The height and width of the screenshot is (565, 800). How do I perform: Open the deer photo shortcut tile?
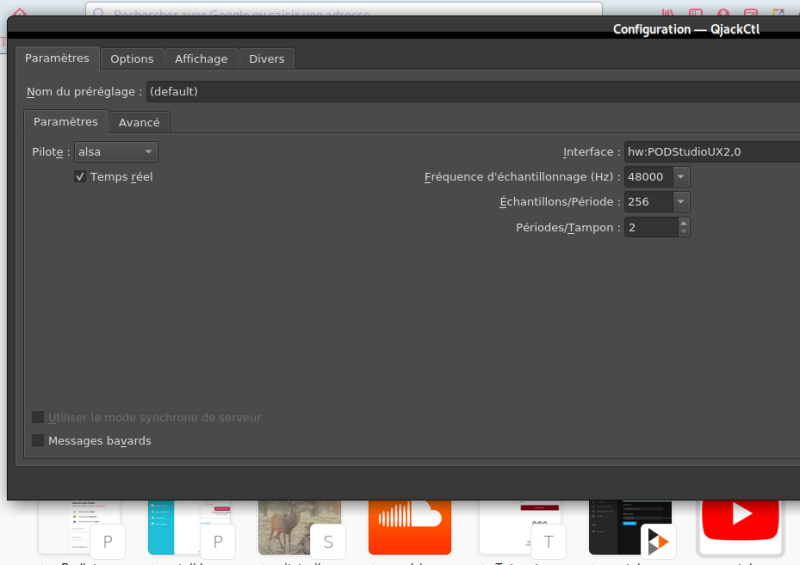click(x=299, y=527)
